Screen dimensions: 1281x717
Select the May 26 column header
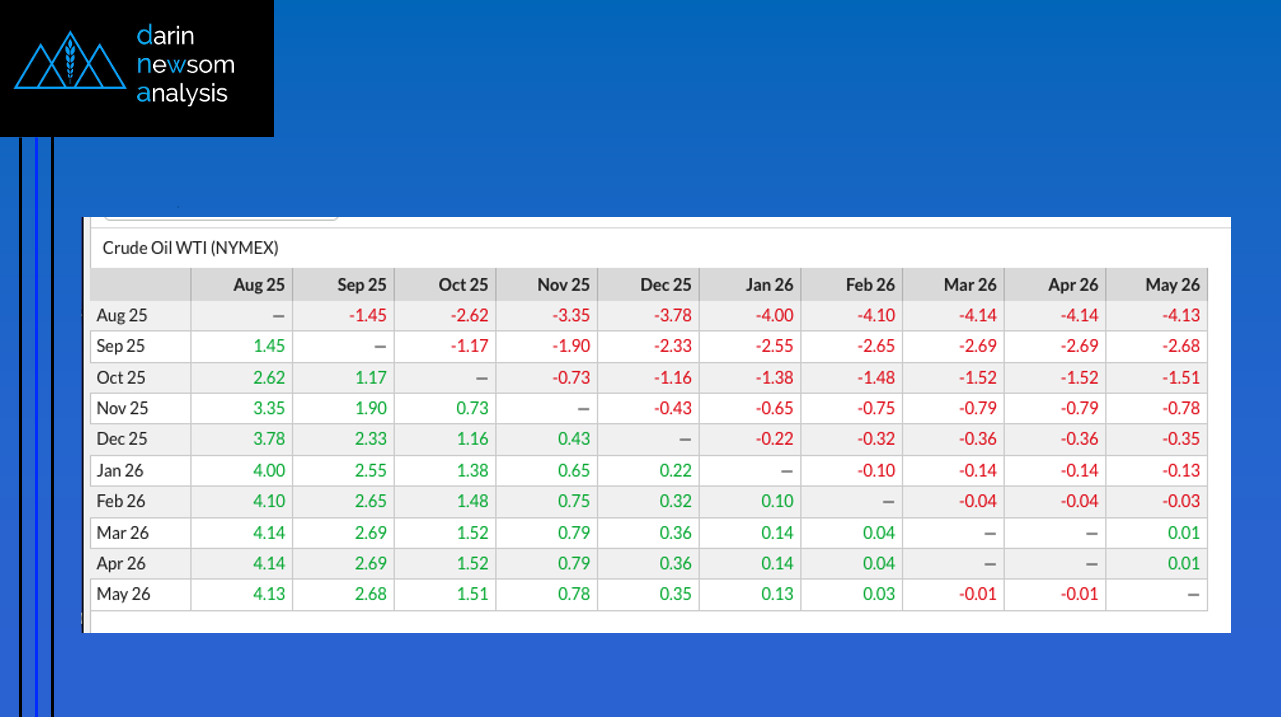(x=1172, y=285)
